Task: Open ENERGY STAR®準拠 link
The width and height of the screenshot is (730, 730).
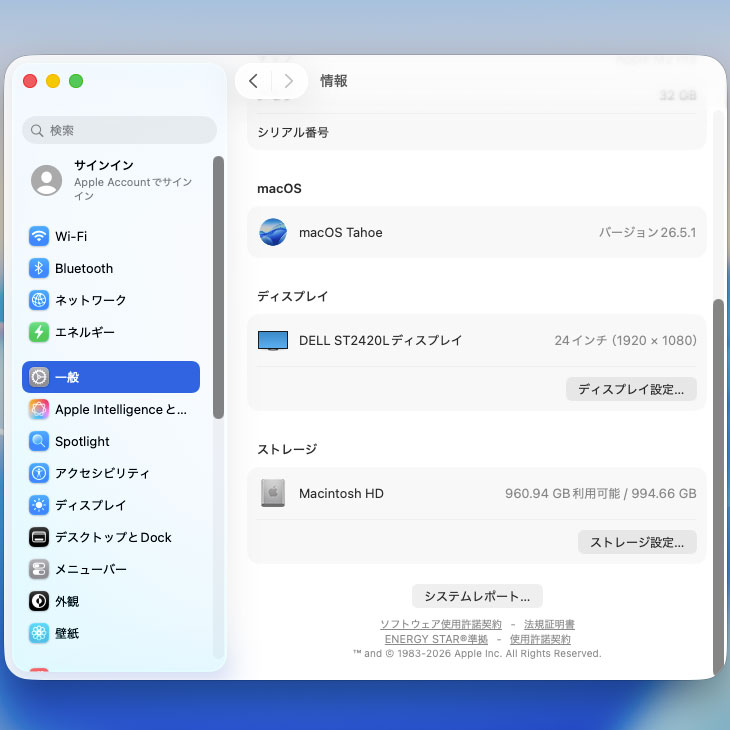Action: tap(436, 639)
